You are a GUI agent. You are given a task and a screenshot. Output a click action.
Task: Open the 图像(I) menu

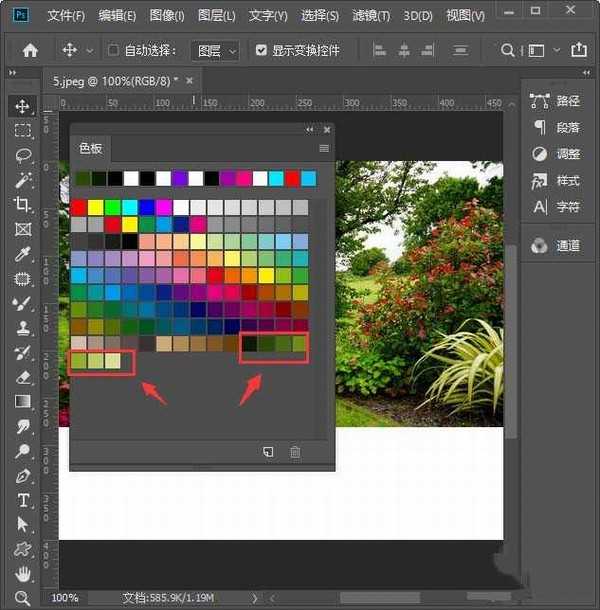point(168,16)
